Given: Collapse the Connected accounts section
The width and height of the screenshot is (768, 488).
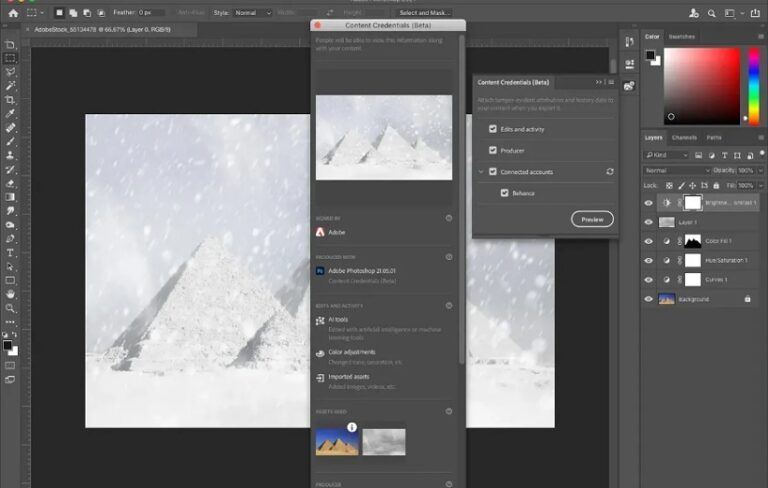Looking at the screenshot, I should pyautogui.click(x=480, y=172).
